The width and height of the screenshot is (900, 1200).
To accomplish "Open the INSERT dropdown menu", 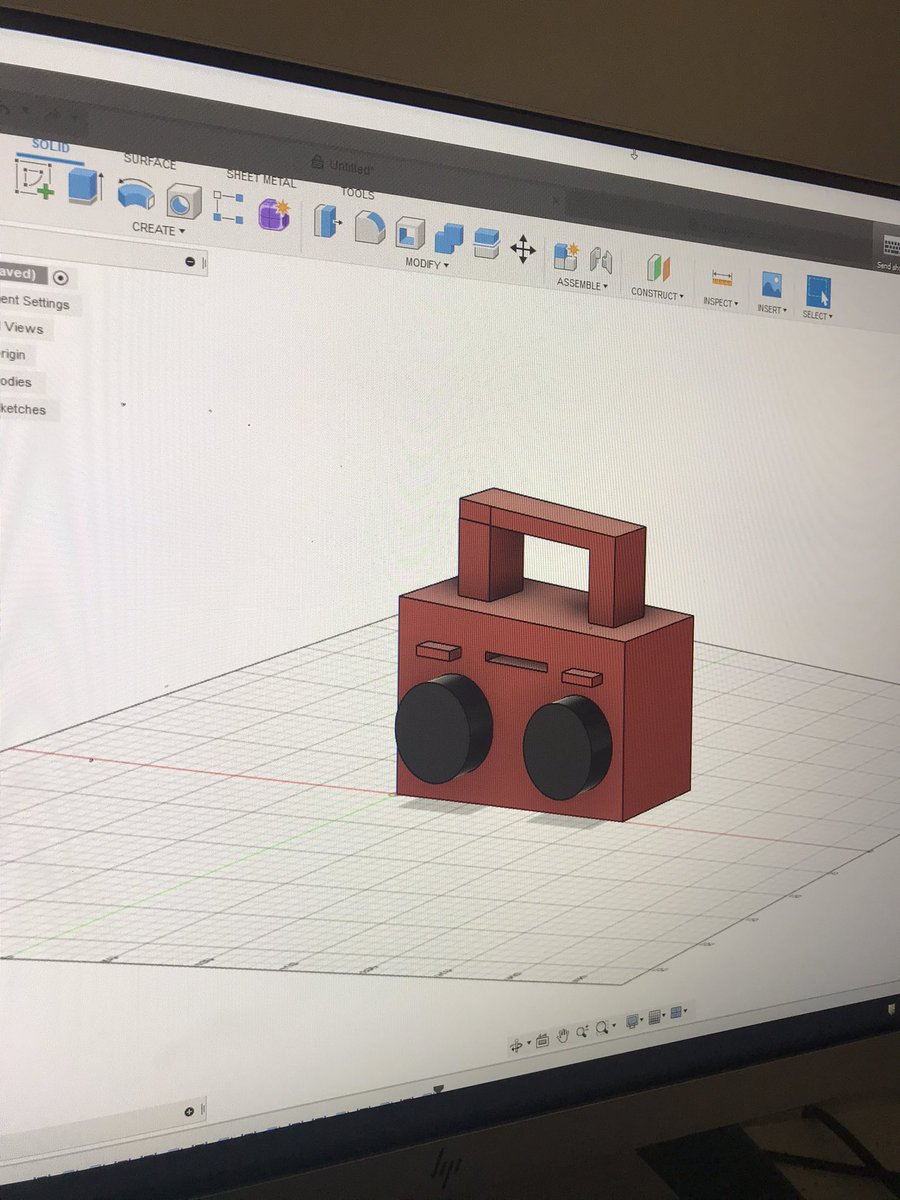I will [770, 309].
